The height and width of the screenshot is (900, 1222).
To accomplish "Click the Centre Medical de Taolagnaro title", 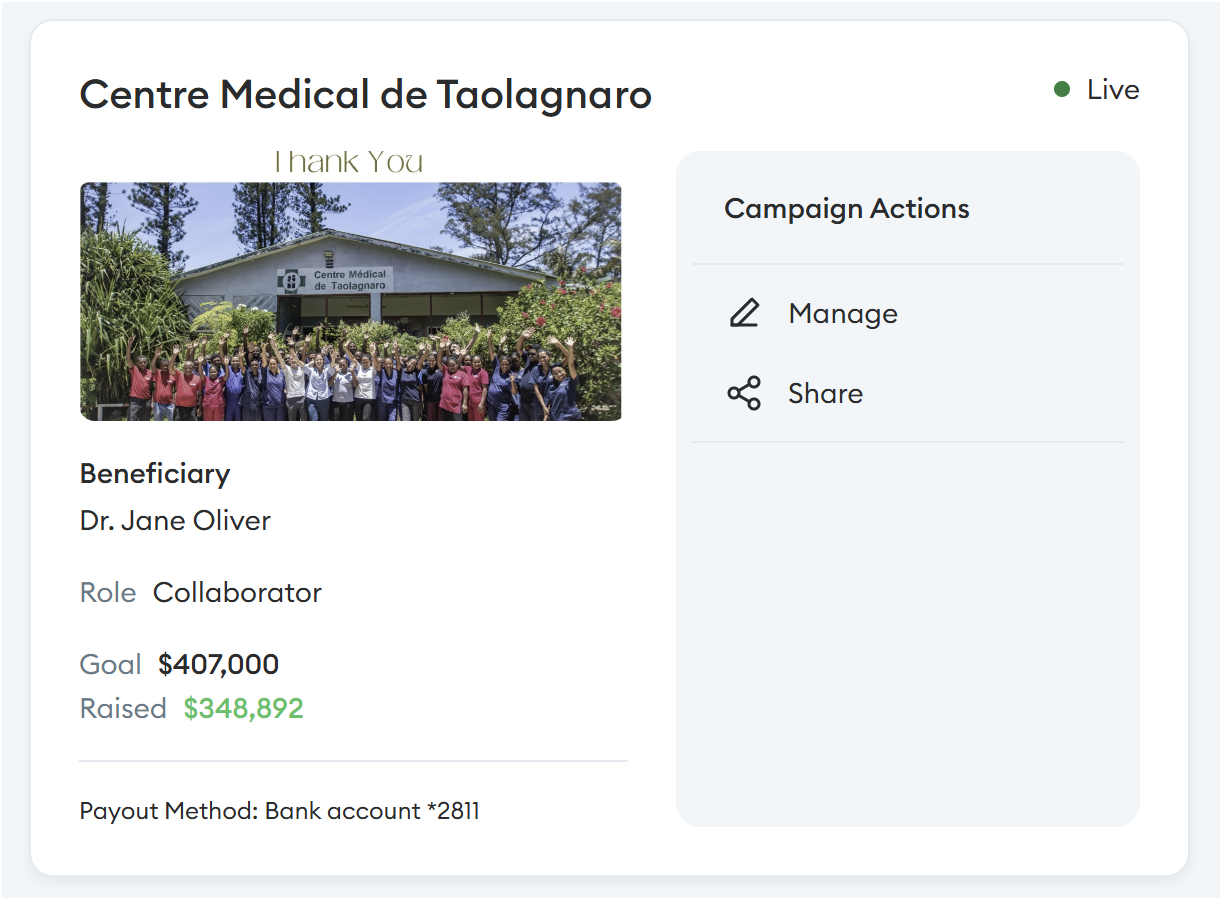I will coord(366,95).
